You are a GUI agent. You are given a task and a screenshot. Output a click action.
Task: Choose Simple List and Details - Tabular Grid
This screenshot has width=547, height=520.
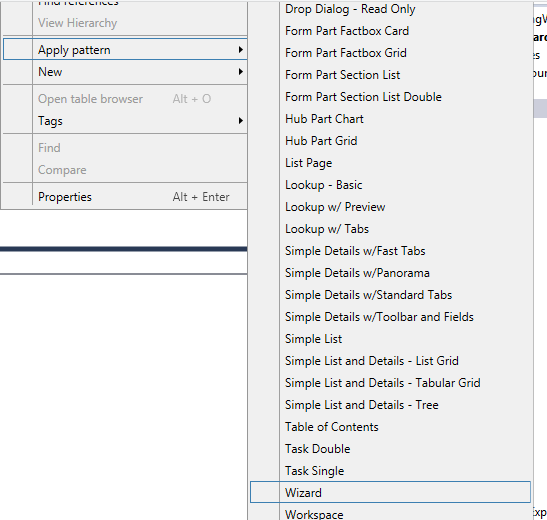[x=390, y=383]
